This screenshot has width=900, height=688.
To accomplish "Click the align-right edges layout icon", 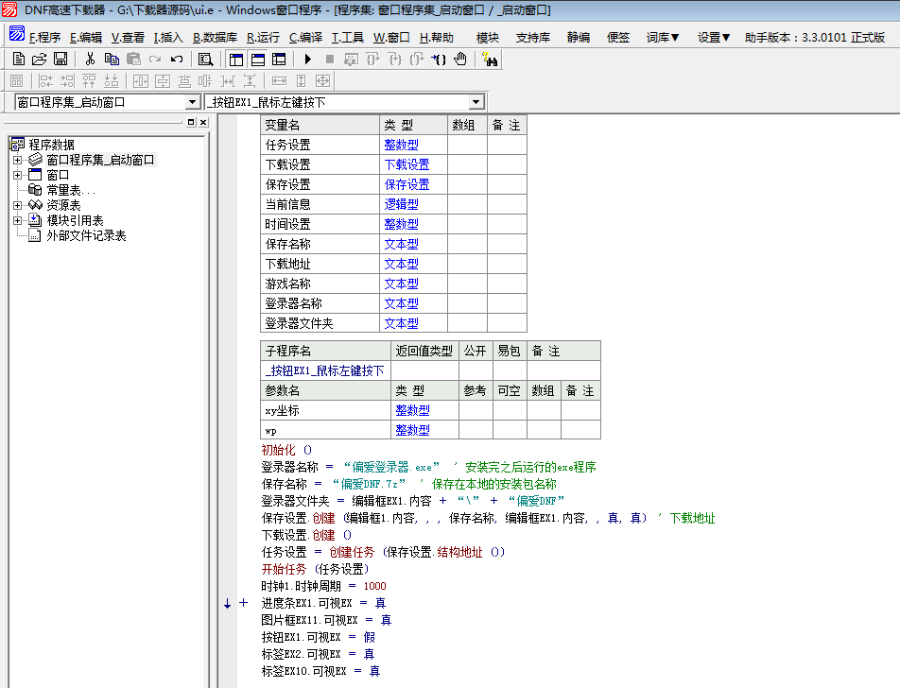I will tap(67, 81).
